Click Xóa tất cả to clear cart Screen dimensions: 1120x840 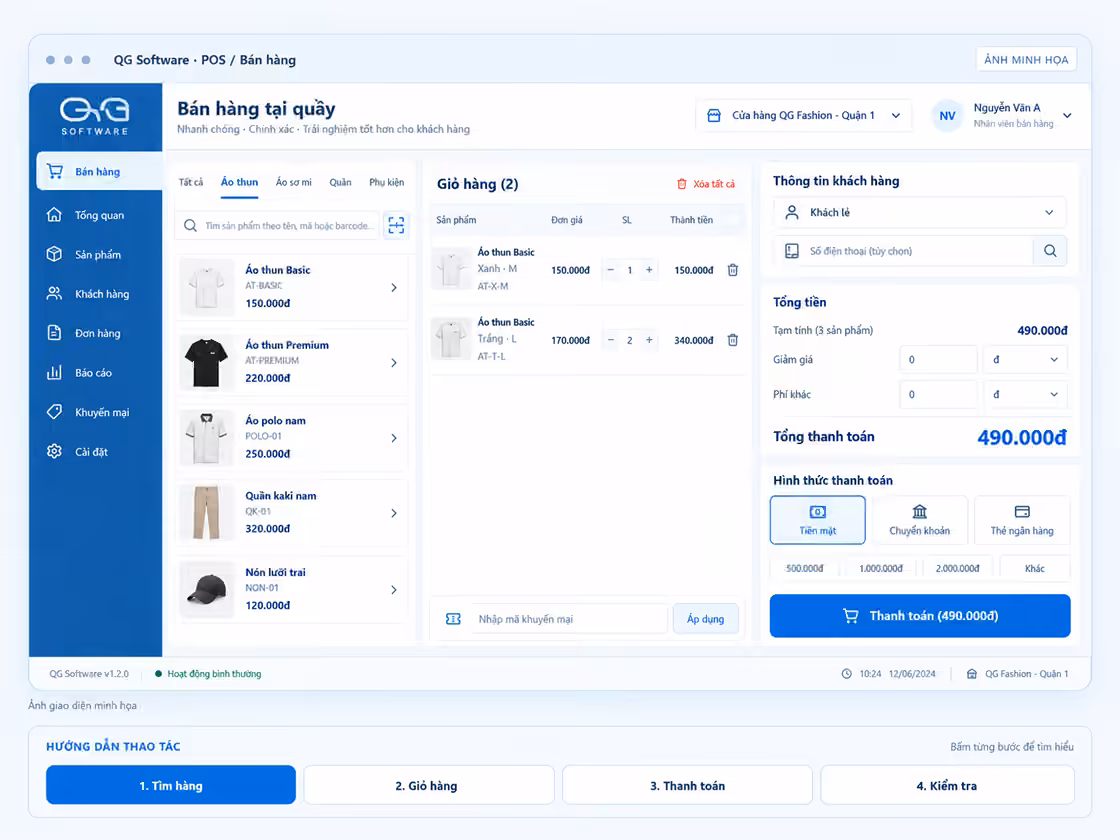pos(706,184)
